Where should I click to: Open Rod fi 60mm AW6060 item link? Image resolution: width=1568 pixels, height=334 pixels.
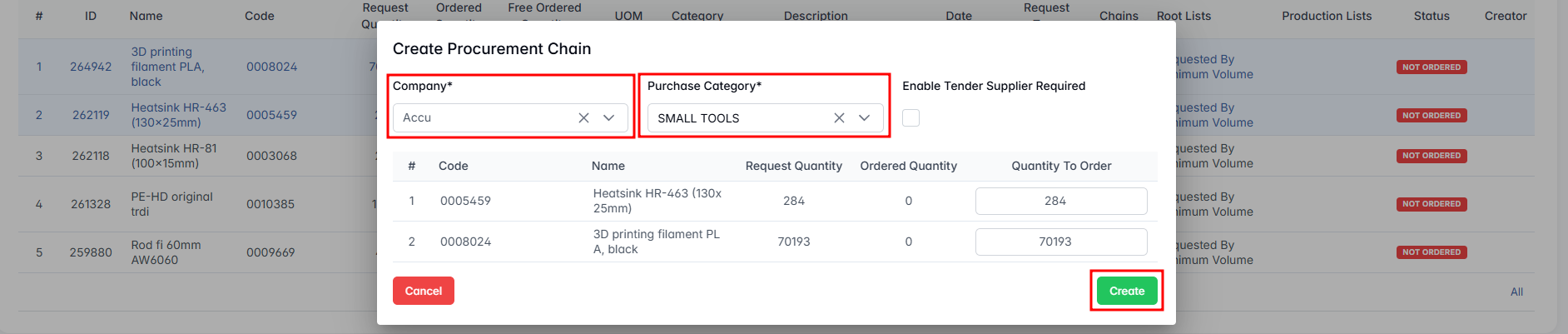(166, 252)
